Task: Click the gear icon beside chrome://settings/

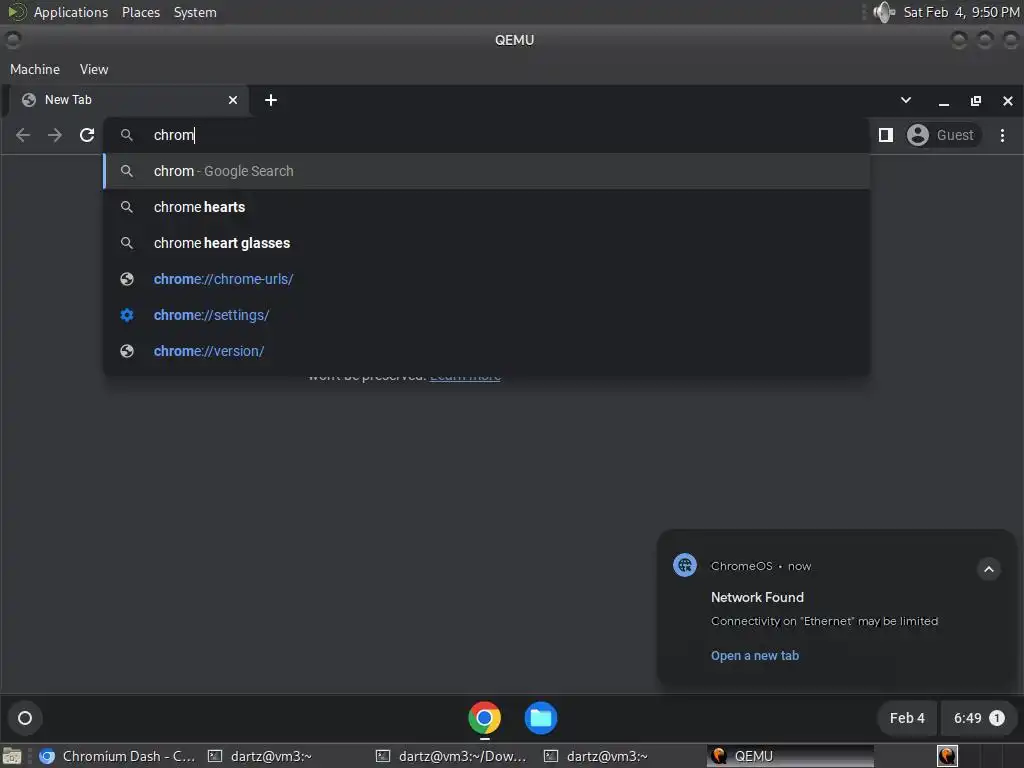Action: coord(127,315)
